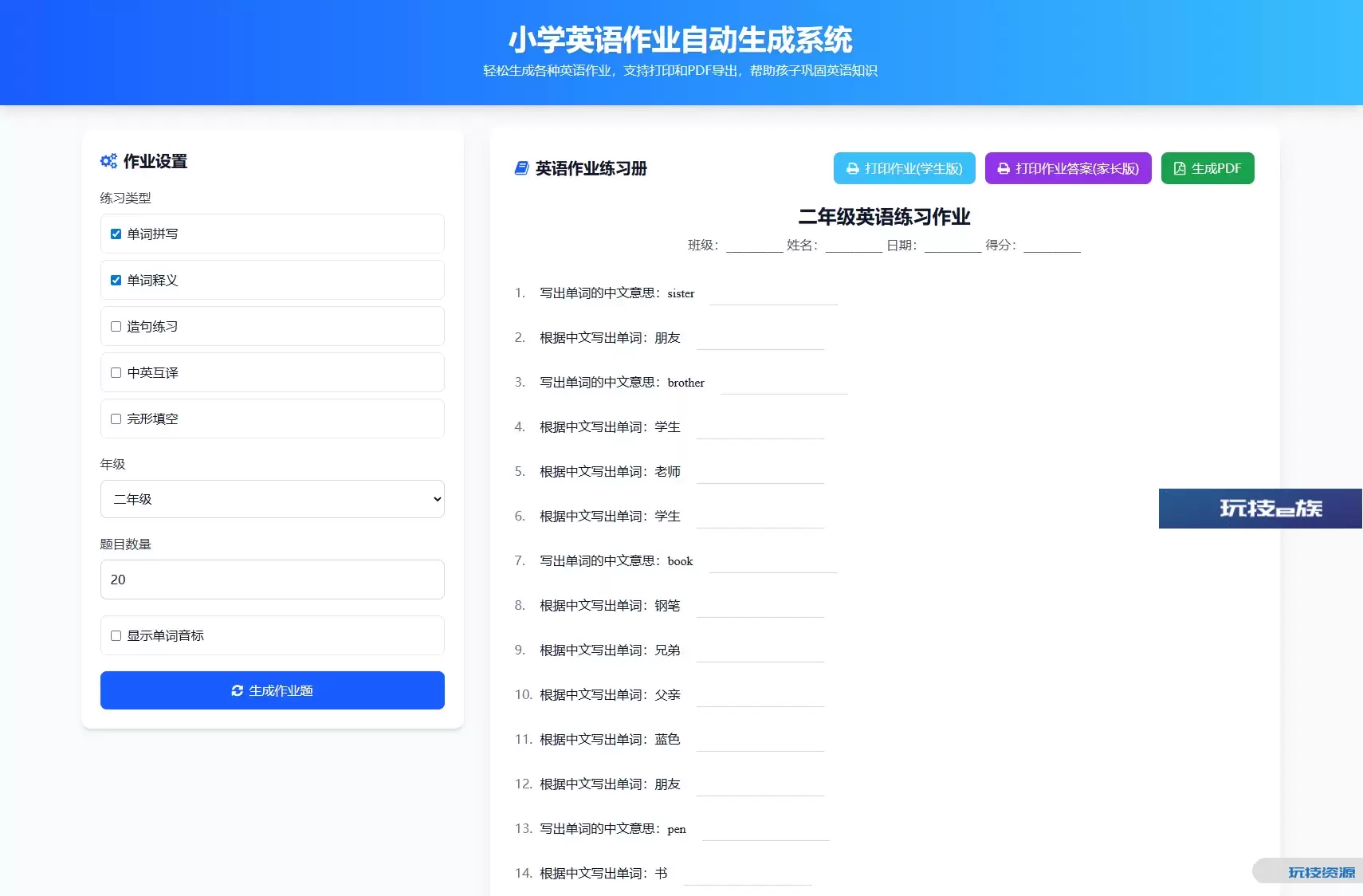Click the printer icon on 打印作业(学生版)
Viewport: 1363px width, 896px height.
click(x=852, y=169)
